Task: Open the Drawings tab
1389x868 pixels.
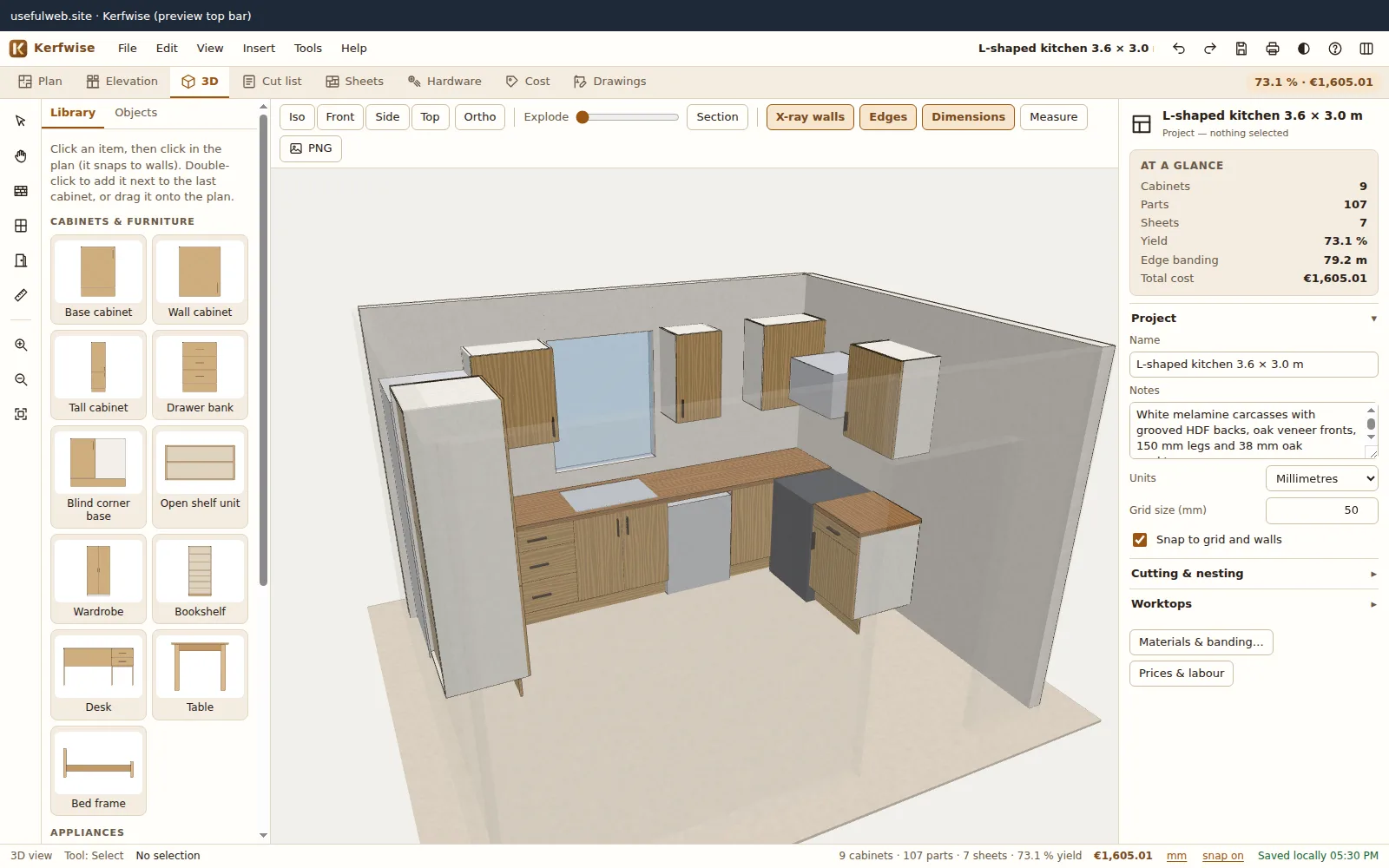Action: pos(609,82)
